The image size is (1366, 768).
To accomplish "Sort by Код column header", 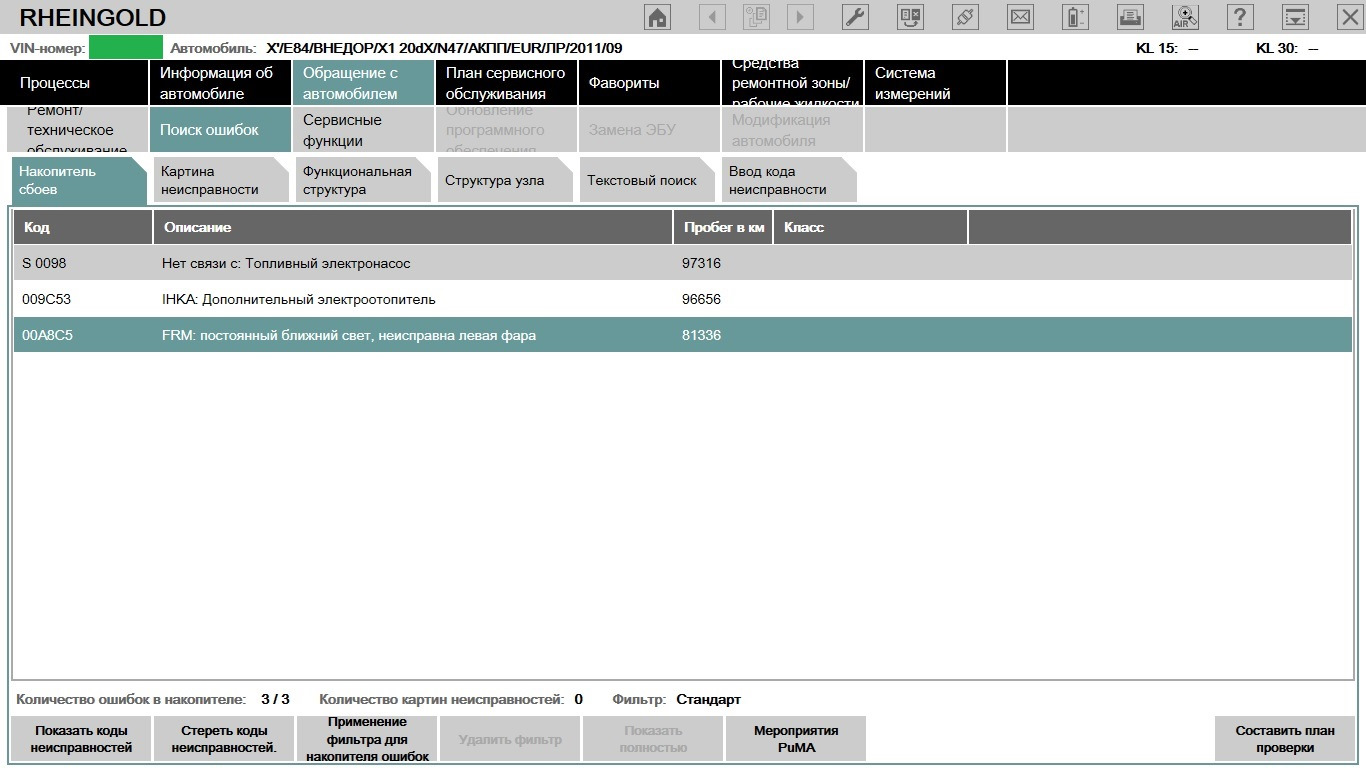I will pyautogui.click(x=82, y=227).
